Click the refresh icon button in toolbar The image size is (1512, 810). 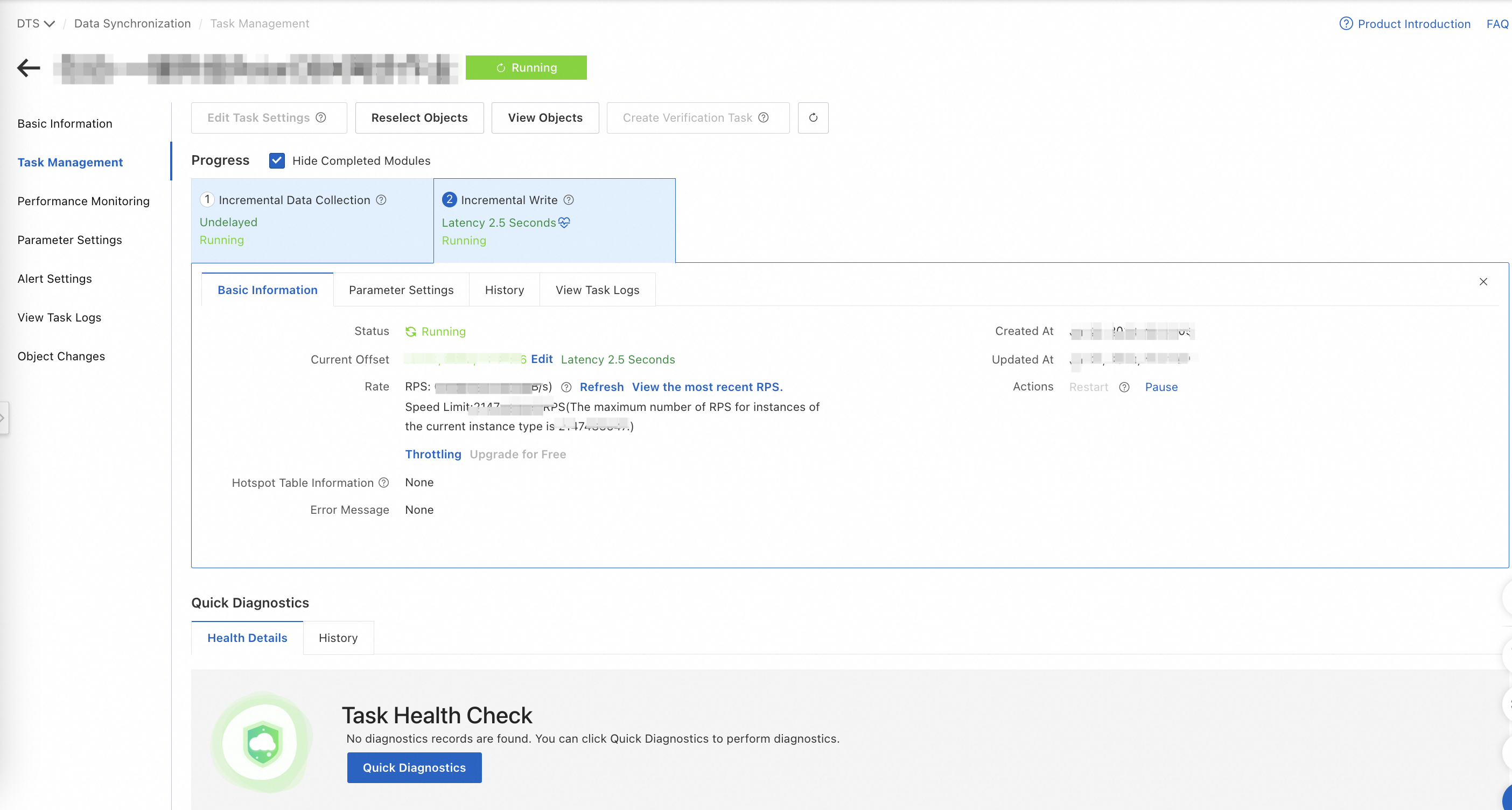[x=813, y=118]
